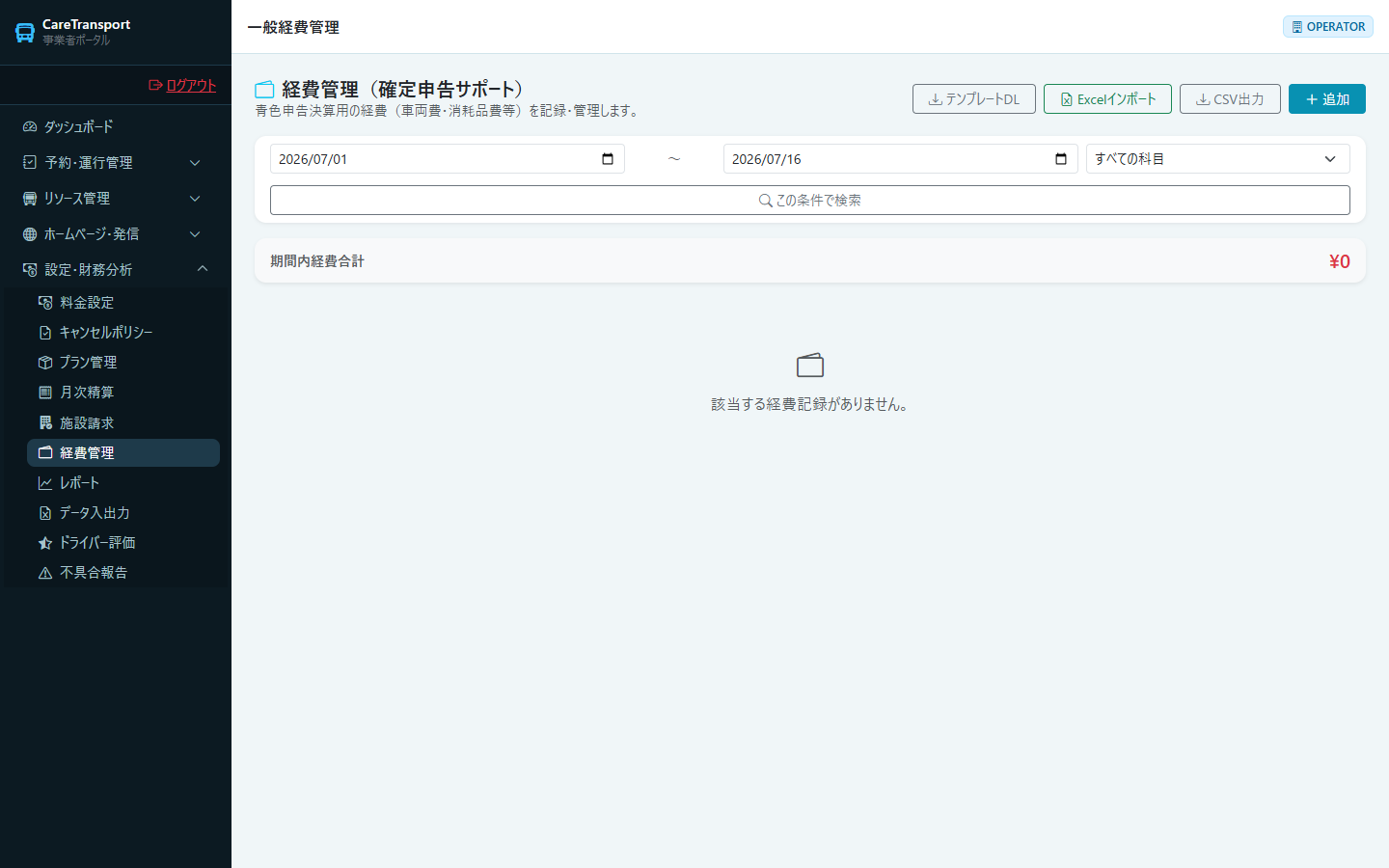The image size is (1389, 868).
Task: Open 不具合報告 menu item
Action: coord(123,572)
